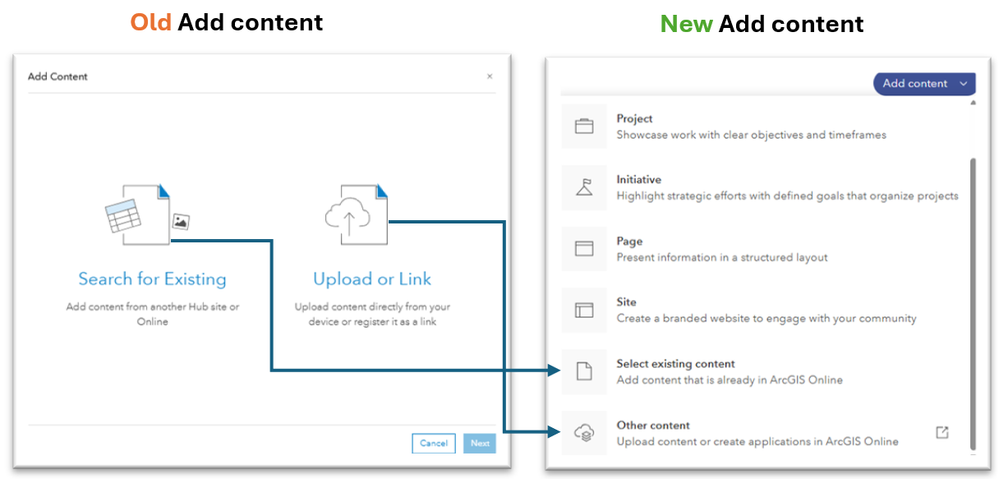Choose the Other content option title
Screen dimensions: 999x479
(x=653, y=425)
